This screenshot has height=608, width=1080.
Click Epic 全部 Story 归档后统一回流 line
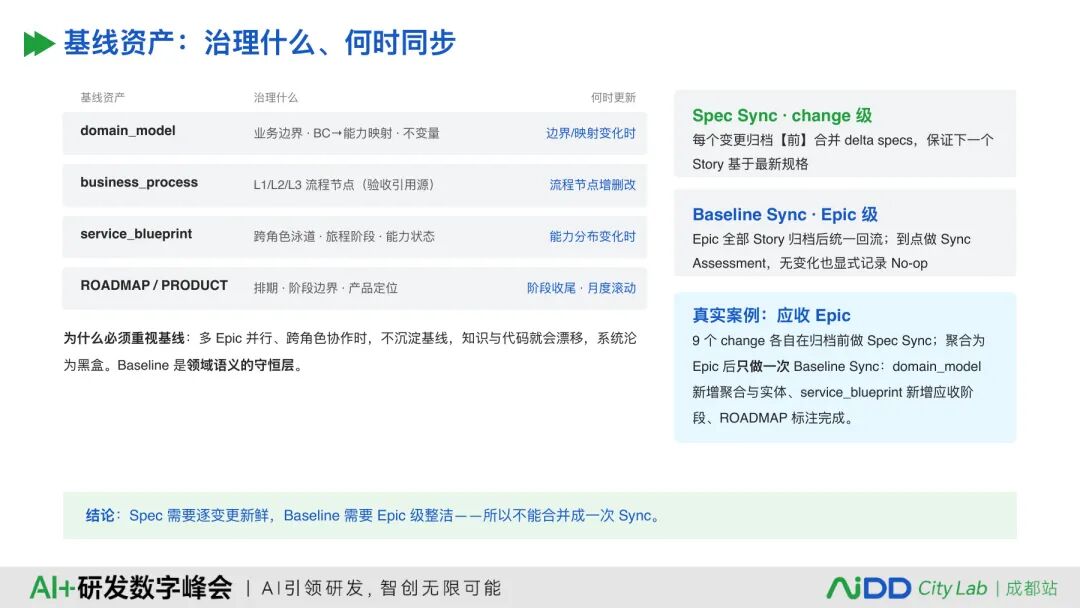(x=831, y=240)
